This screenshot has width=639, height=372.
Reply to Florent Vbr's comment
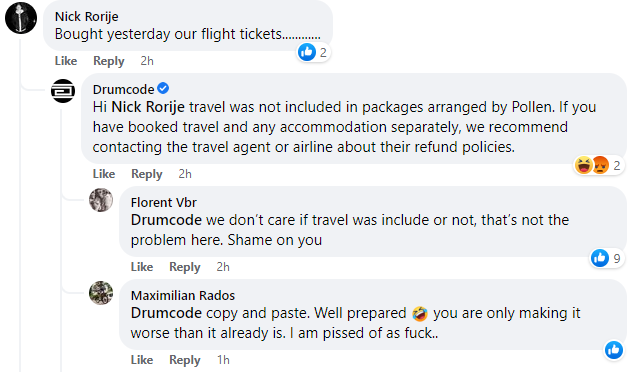(185, 267)
